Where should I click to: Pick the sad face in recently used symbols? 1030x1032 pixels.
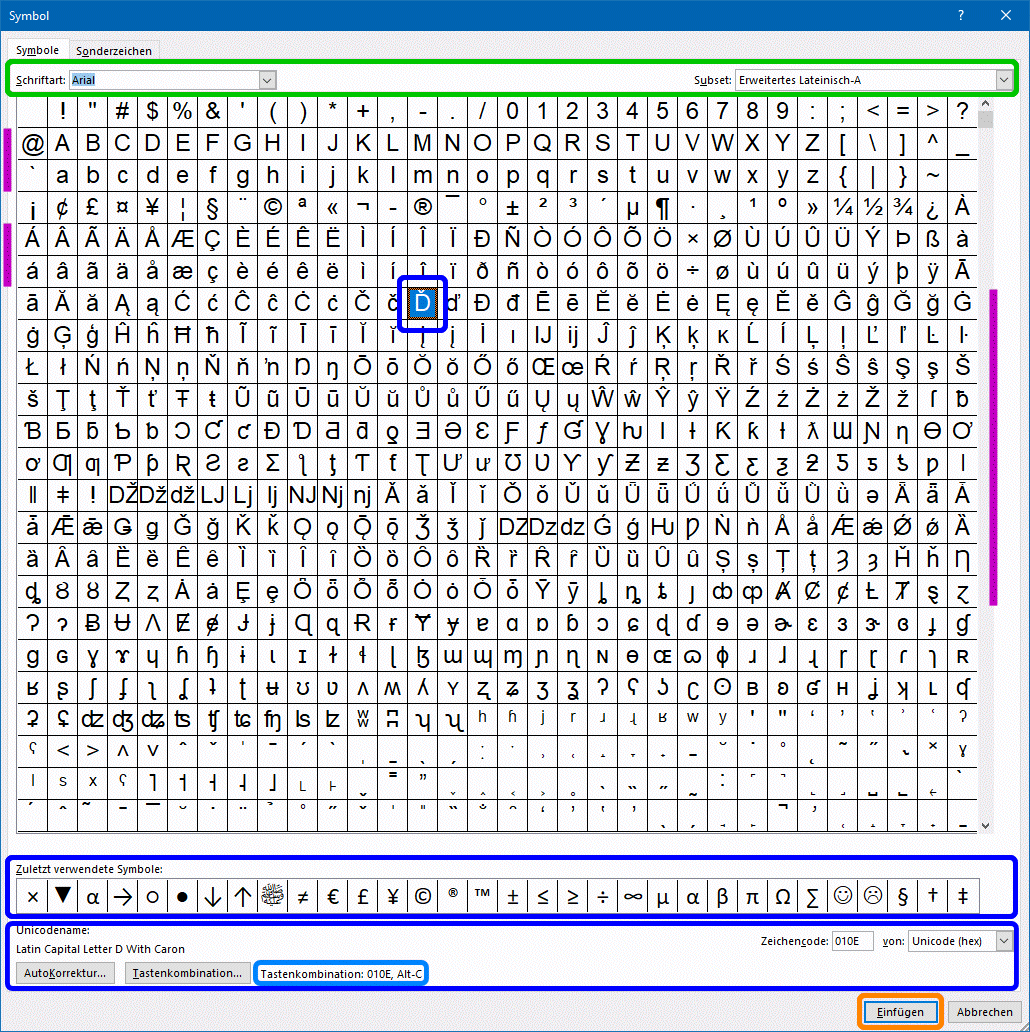coord(872,896)
